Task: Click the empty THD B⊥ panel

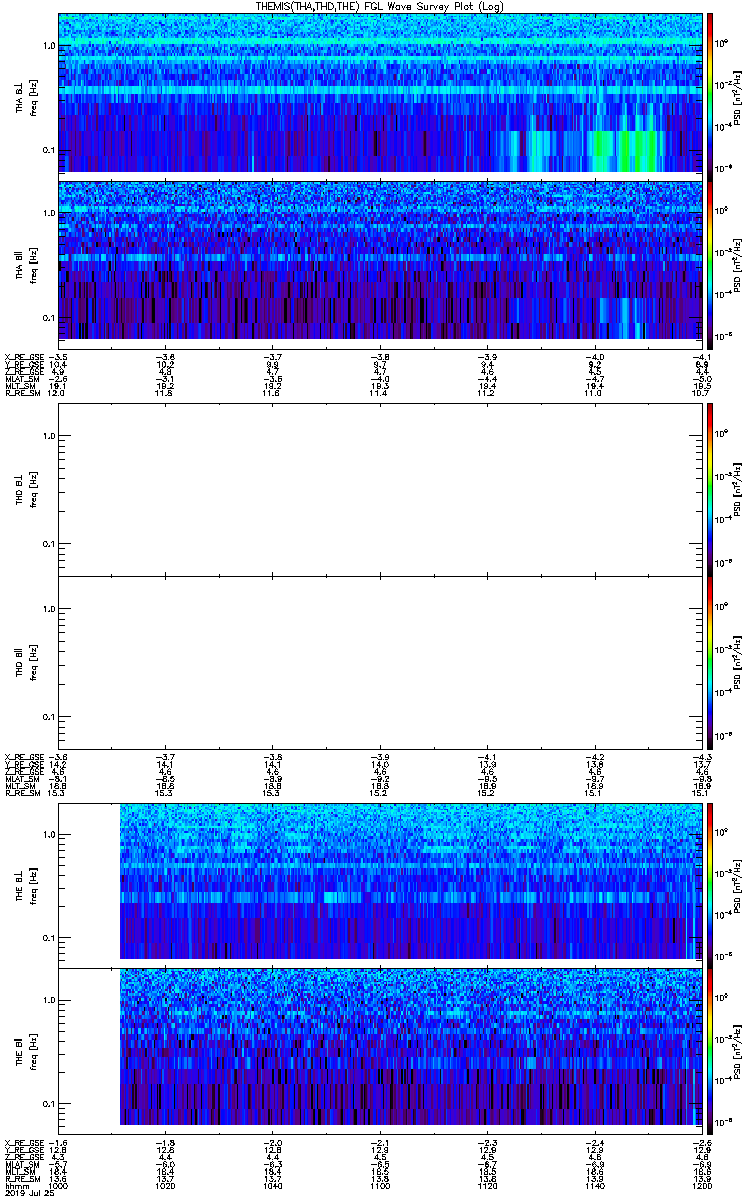Action: 380,489
